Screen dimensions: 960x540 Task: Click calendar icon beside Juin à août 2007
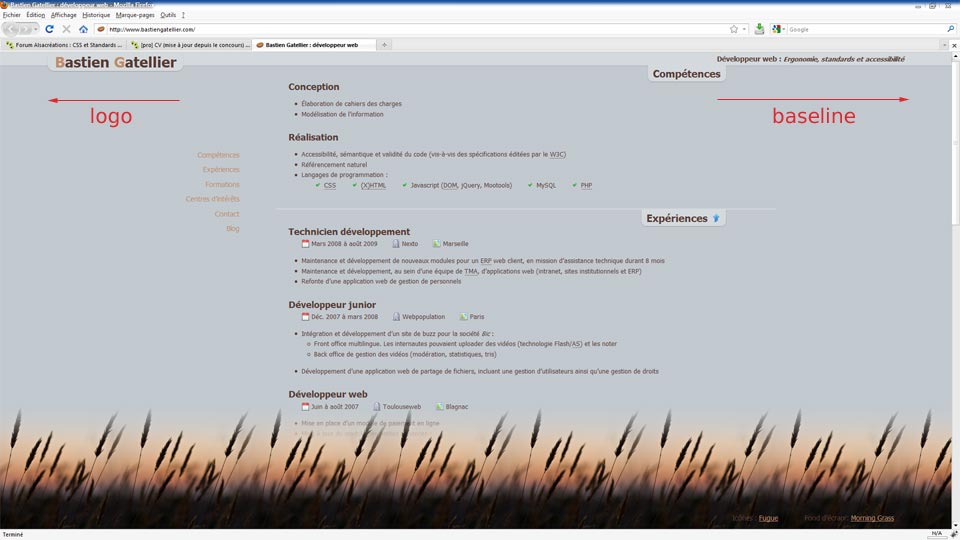pyautogui.click(x=305, y=407)
